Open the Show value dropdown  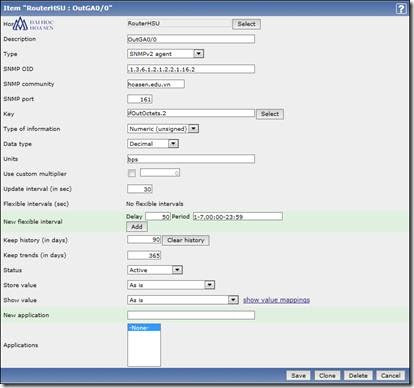tap(183, 300)
